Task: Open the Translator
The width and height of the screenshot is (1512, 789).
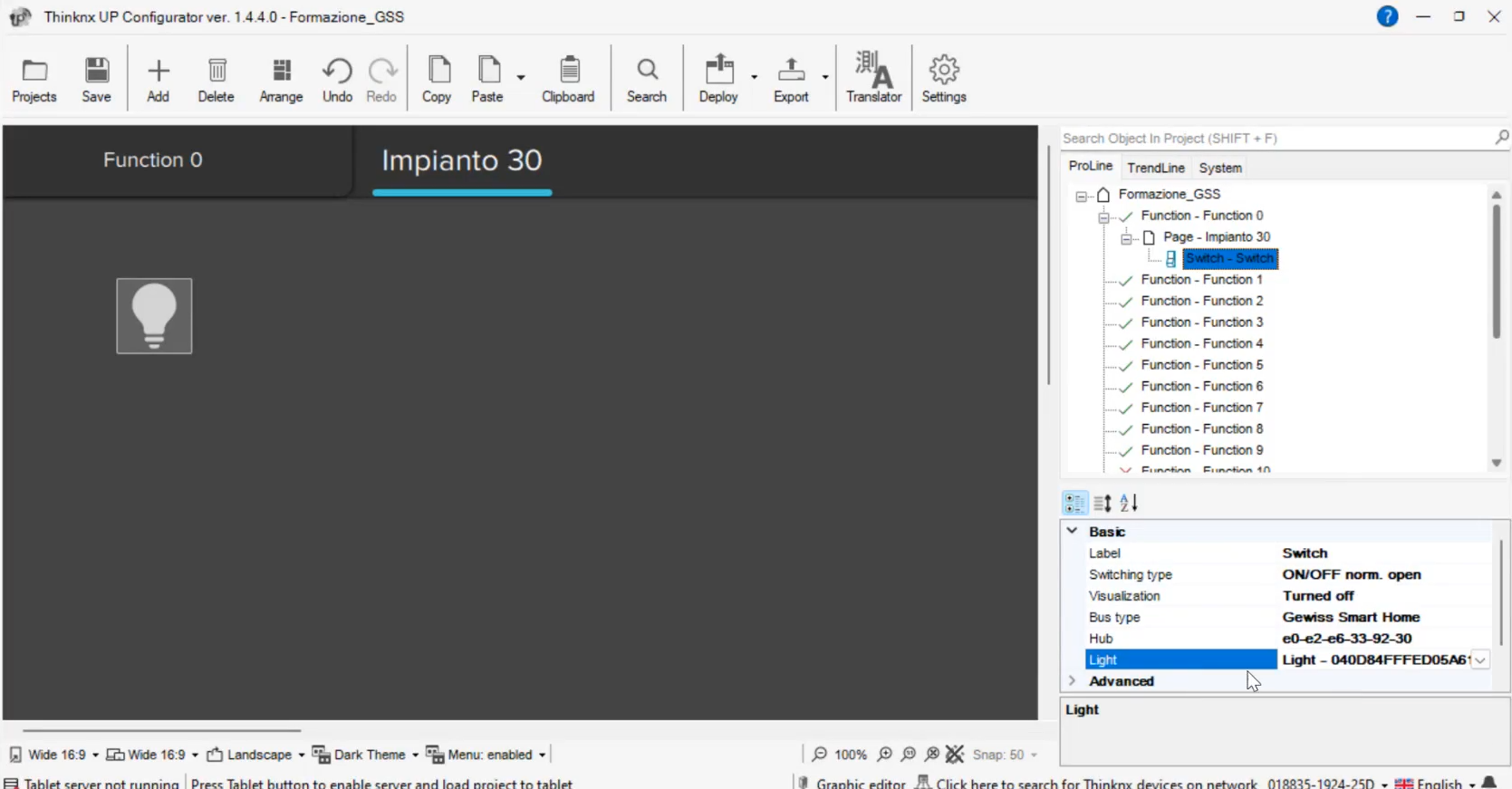Action: (x=874, y=78)
